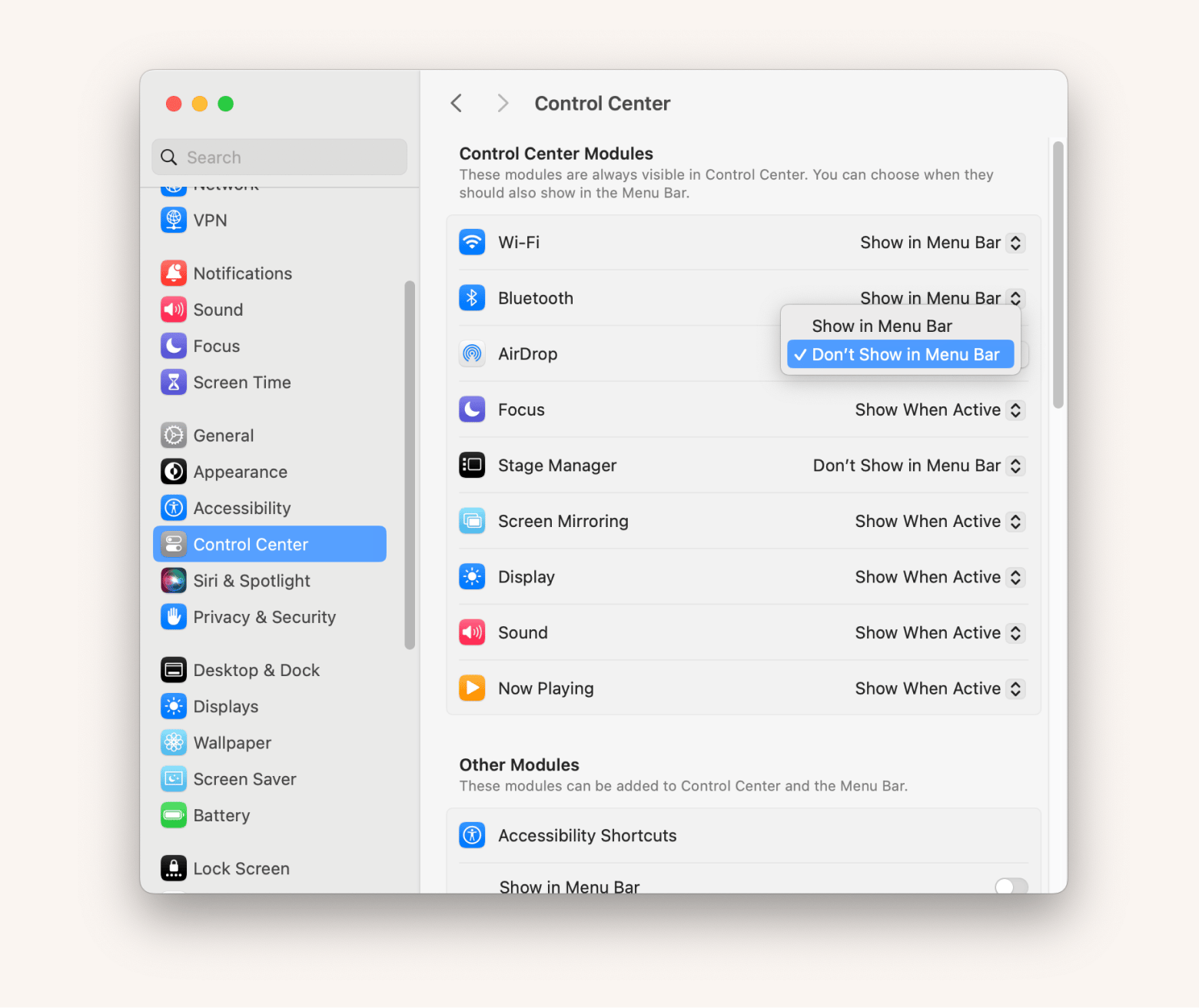The width and height of the screenshot is (1199, 1008).
Task: Click the Stage Manager row label
Action: tap(557, 466)
